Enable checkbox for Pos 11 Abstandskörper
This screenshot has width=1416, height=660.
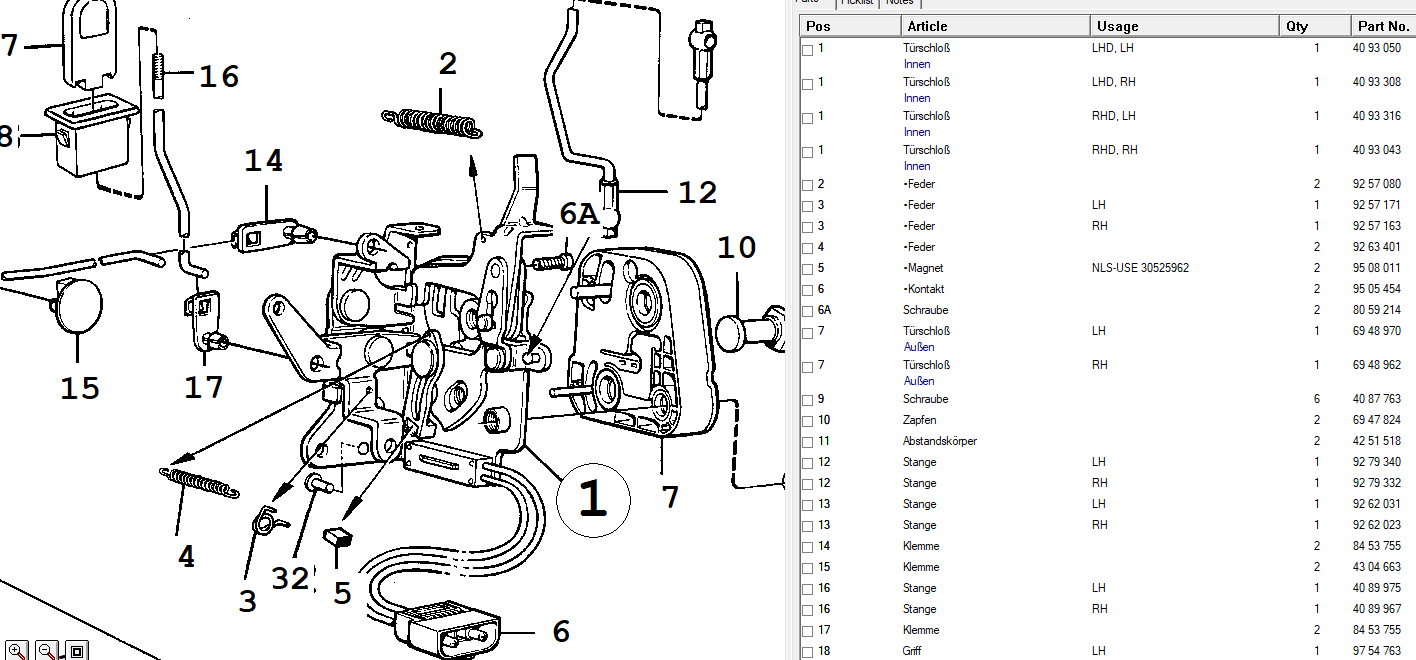tap(807, 442)
